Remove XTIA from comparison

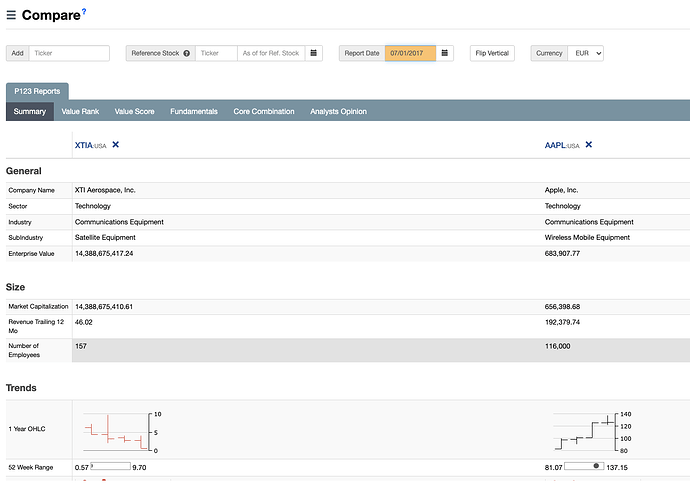click(115, 144)
